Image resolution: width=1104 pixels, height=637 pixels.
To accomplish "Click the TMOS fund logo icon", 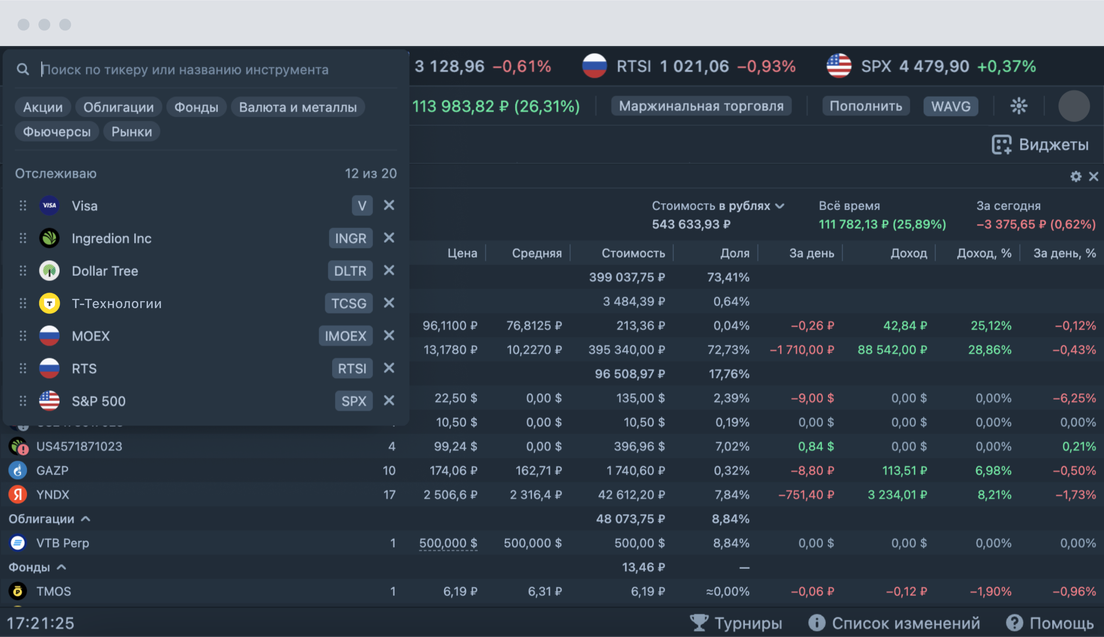I will (18, 591).
